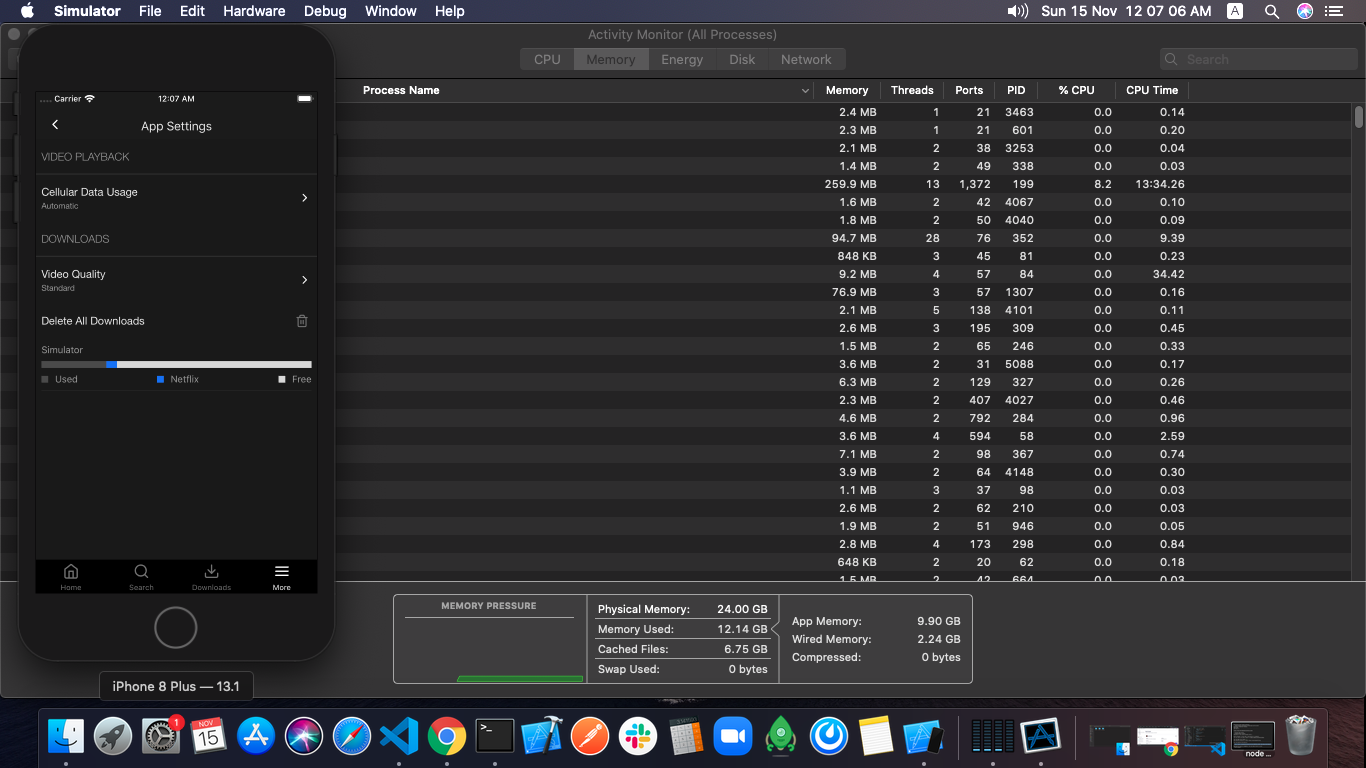
Task: Open the Edit menu
Action: click(x=192, y=11)
